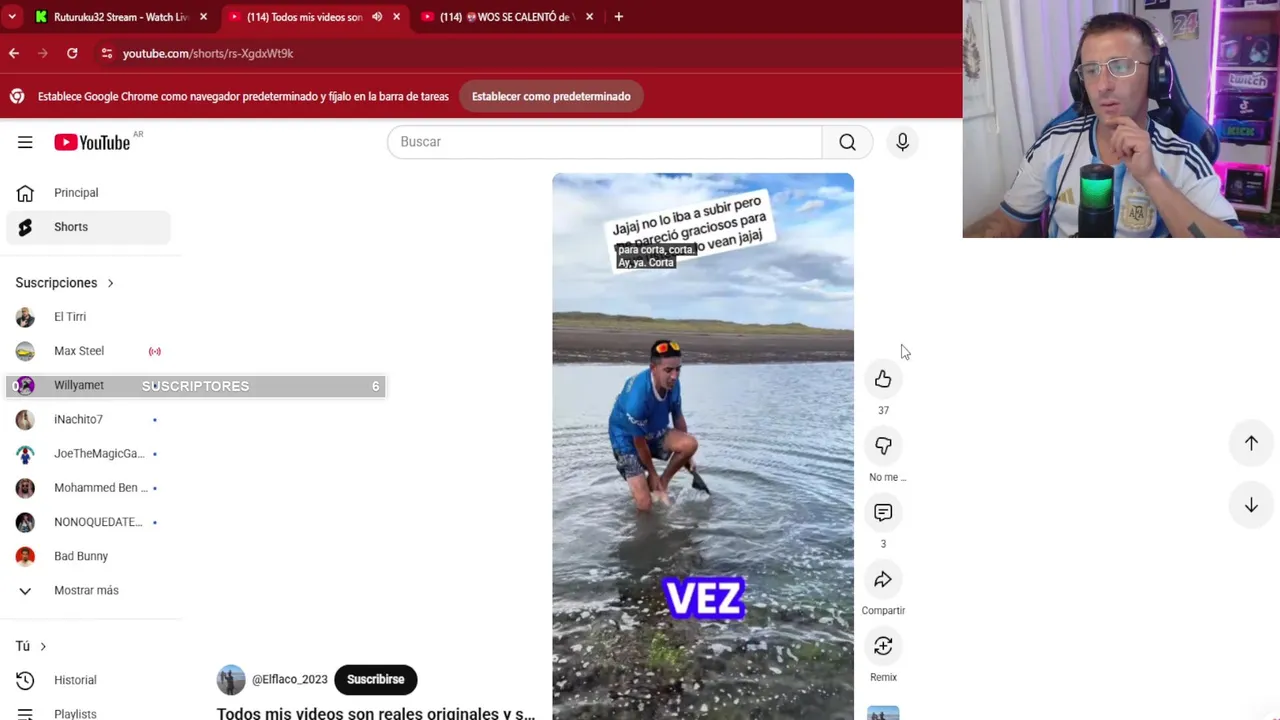The image size is (1280, 720).
Task: Subscribe with the Suscribirse button
Action: click(375, 680)
